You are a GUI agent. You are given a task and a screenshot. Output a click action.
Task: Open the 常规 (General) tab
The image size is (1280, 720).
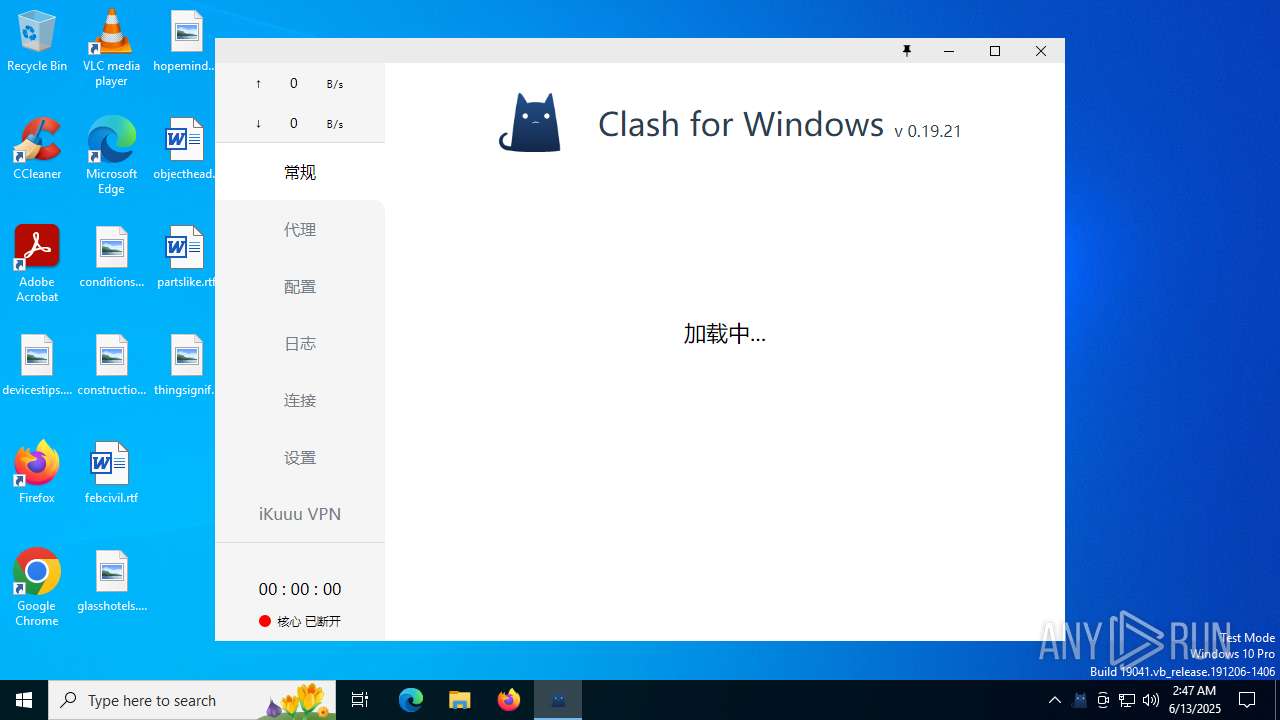[300, 172]
